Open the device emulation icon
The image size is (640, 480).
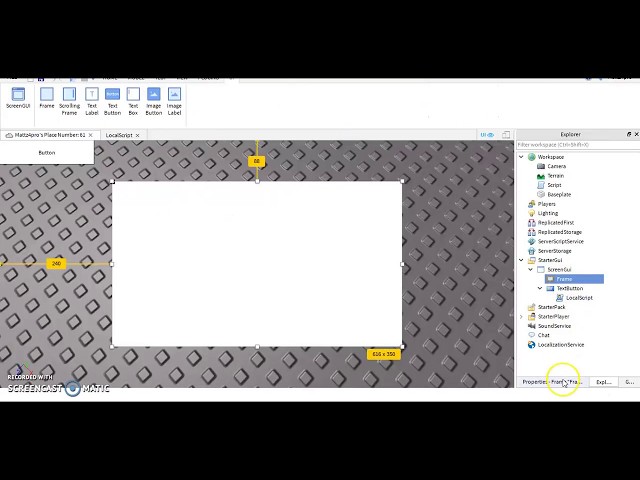coord(506,135)
